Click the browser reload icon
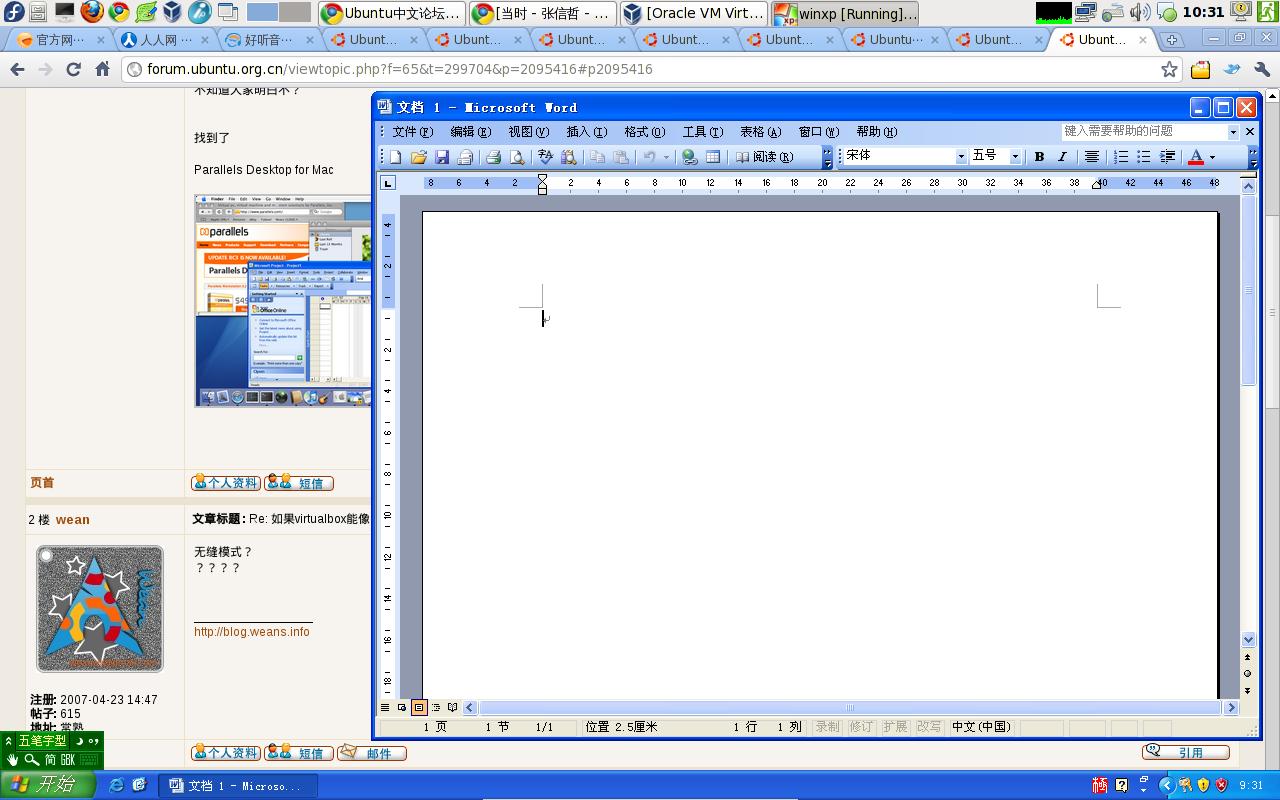1280x800 pixels. click(x=73, y=69)
